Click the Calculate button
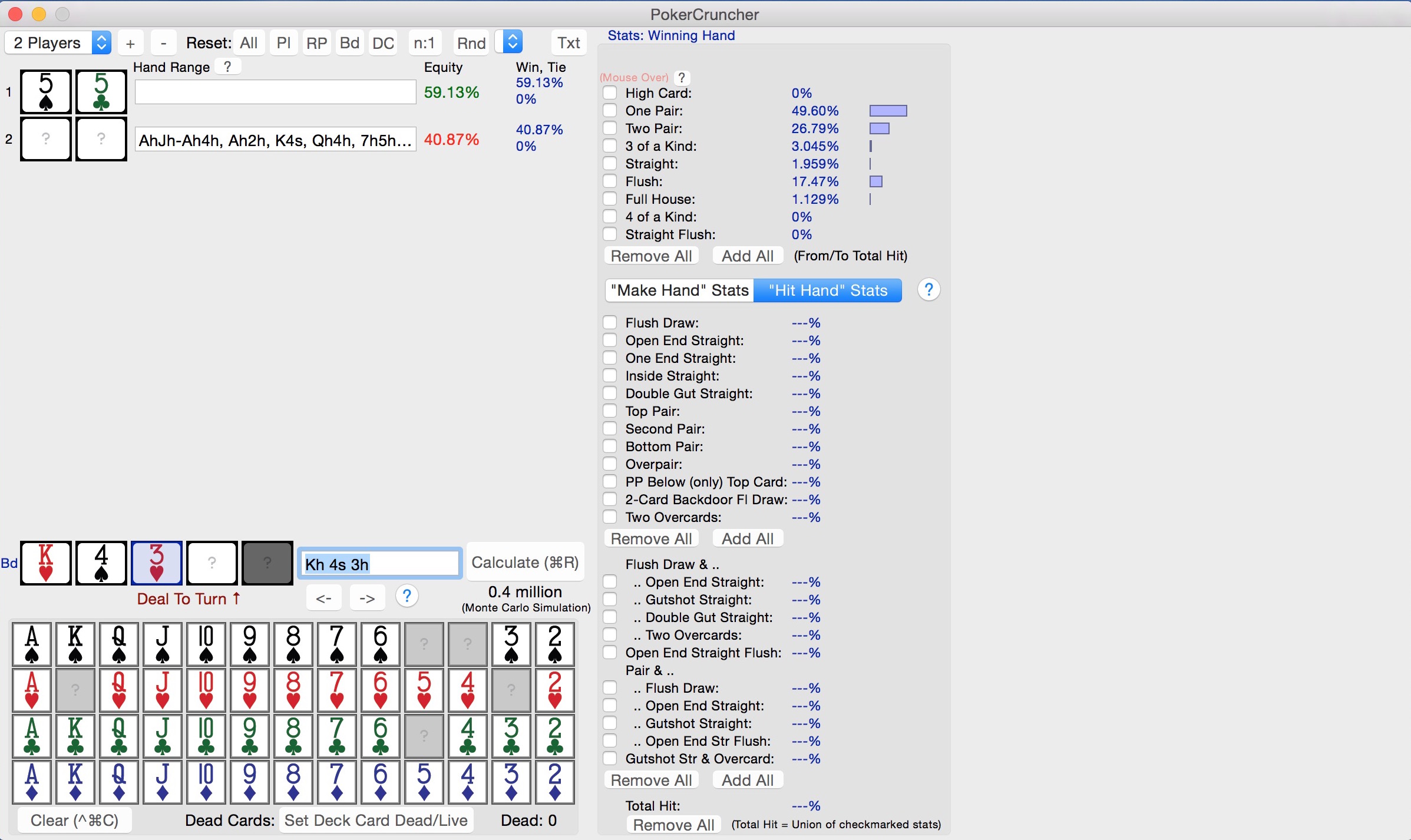The image size is (1411, 840). click(x=525, y=563)
